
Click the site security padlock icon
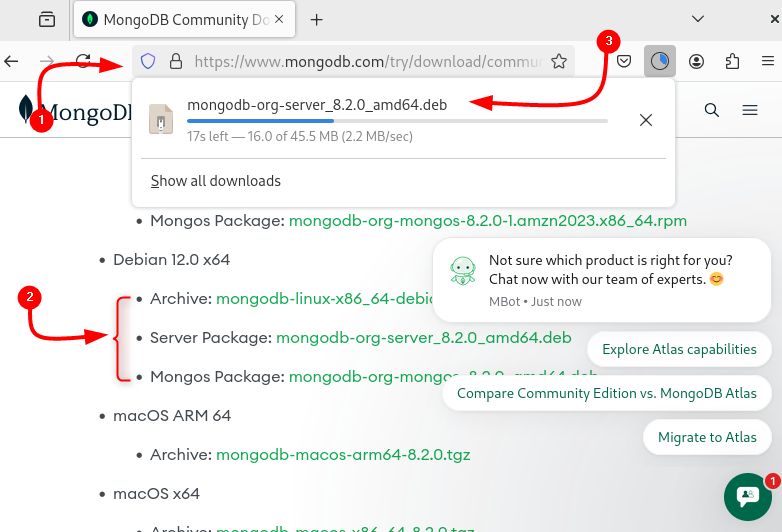click(x=176, y=61)
